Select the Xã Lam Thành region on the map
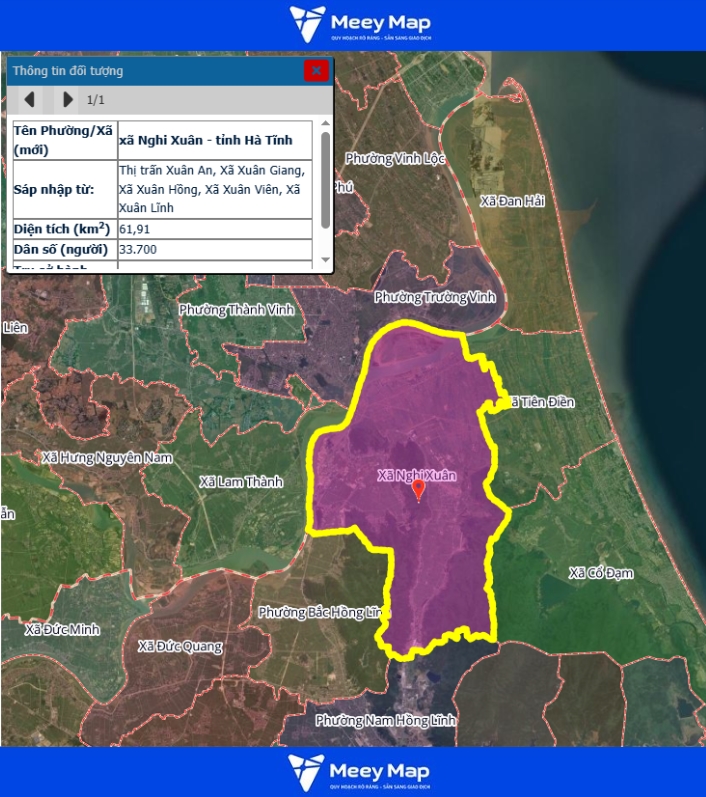 point(241,482)
